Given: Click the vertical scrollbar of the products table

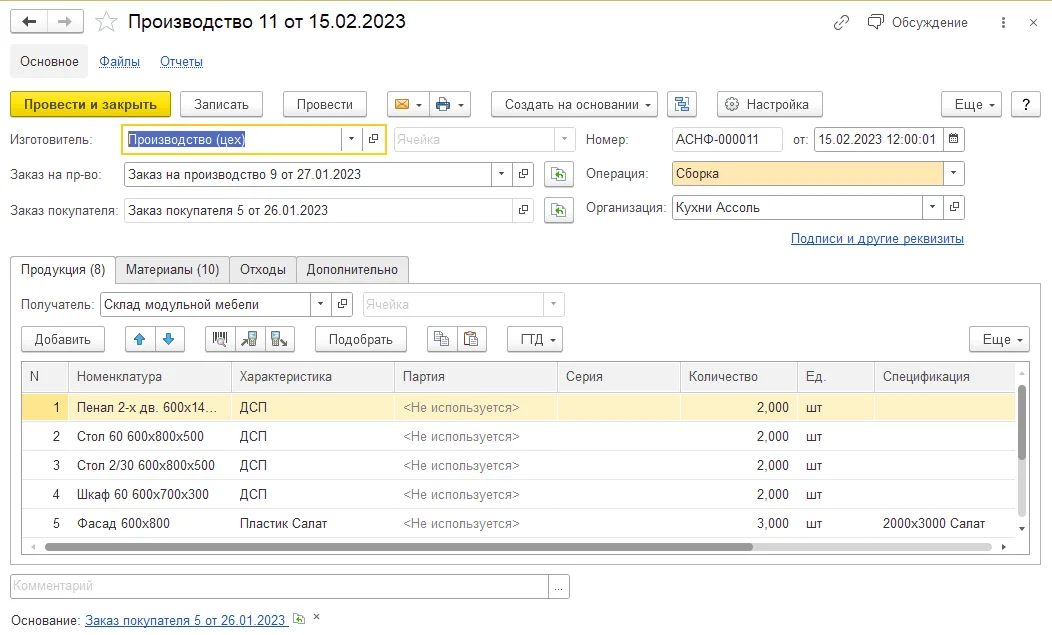Looking at the screenshot, I should pos(1022,423).
